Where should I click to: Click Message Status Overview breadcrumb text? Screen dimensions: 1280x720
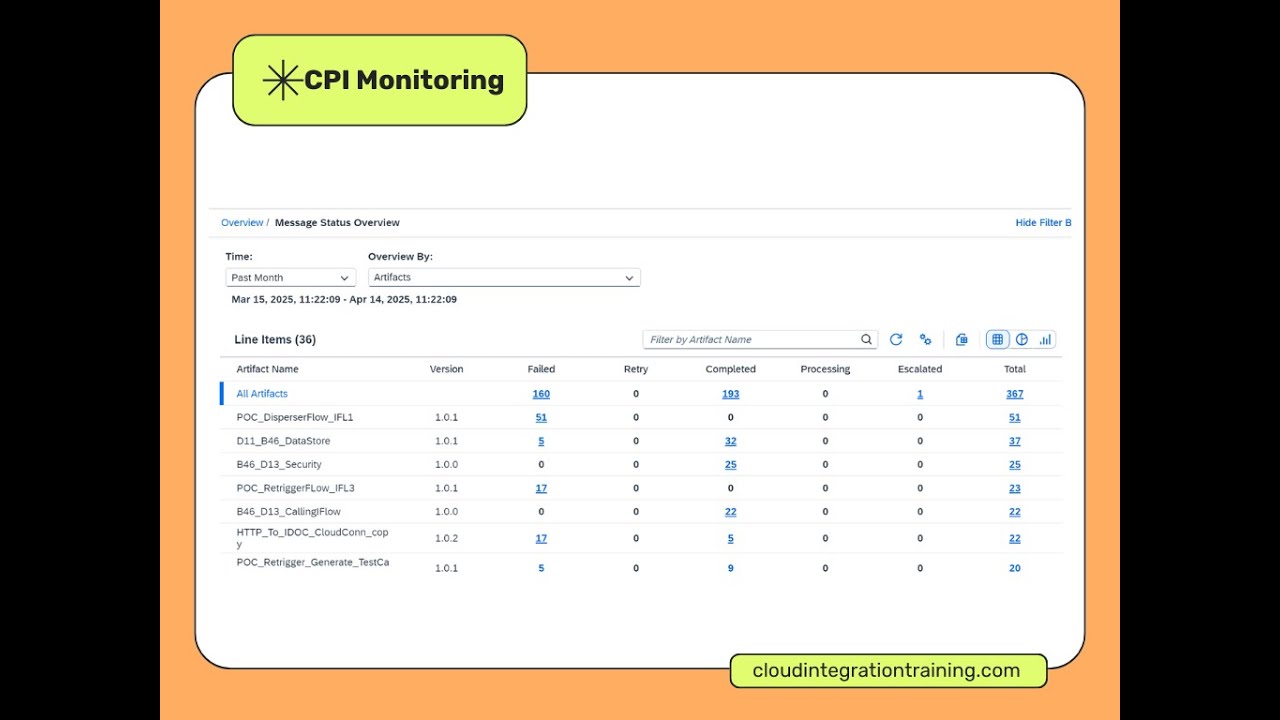click(x=337, y=223)
